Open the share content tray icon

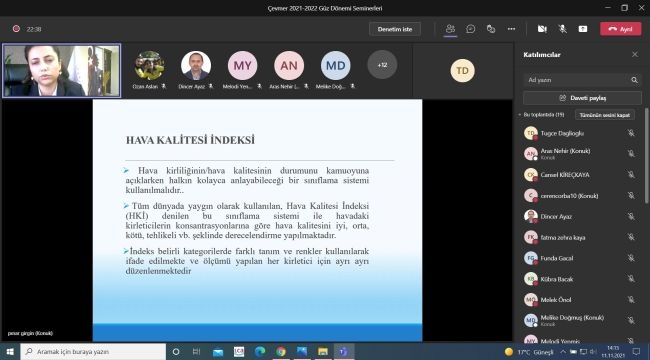pos(583,29)
